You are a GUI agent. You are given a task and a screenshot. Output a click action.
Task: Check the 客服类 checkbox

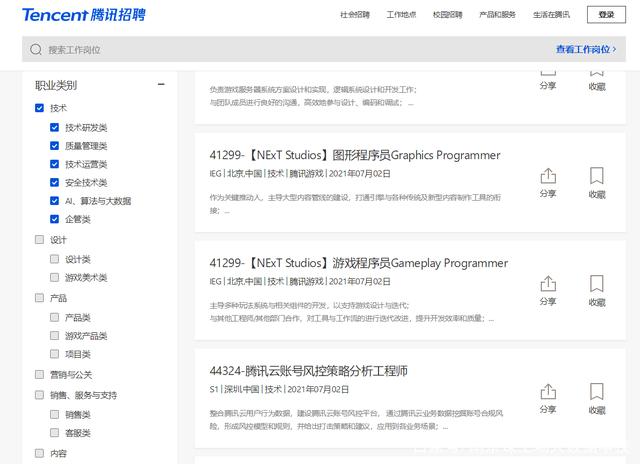click(54, 433)
